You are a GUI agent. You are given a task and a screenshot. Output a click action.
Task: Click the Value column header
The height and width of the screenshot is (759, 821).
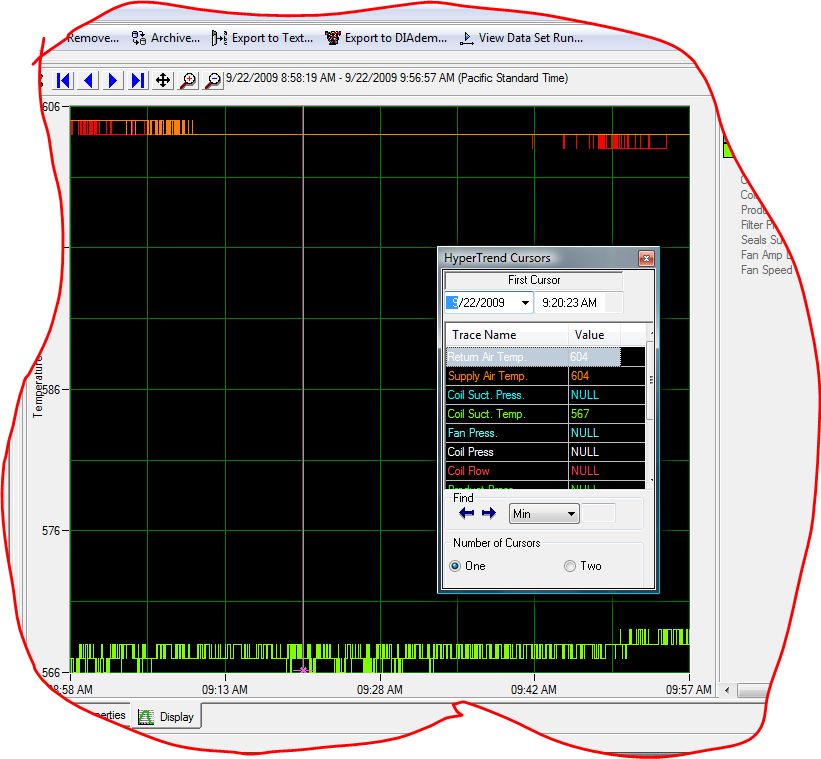(x=594, y=334)
